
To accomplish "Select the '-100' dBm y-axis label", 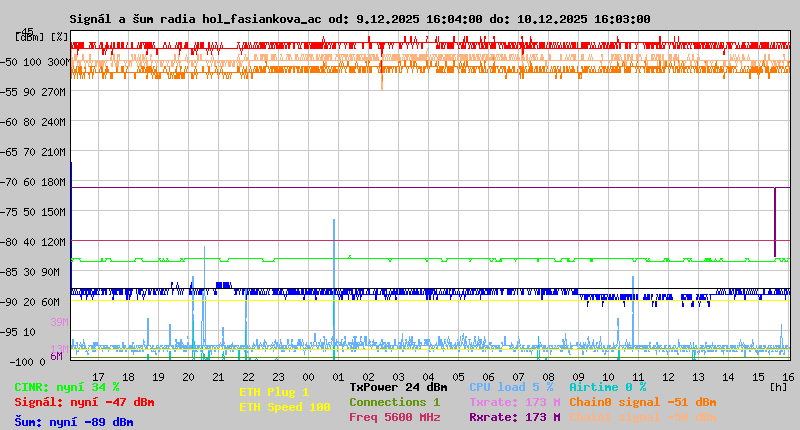I will point(20,362).
